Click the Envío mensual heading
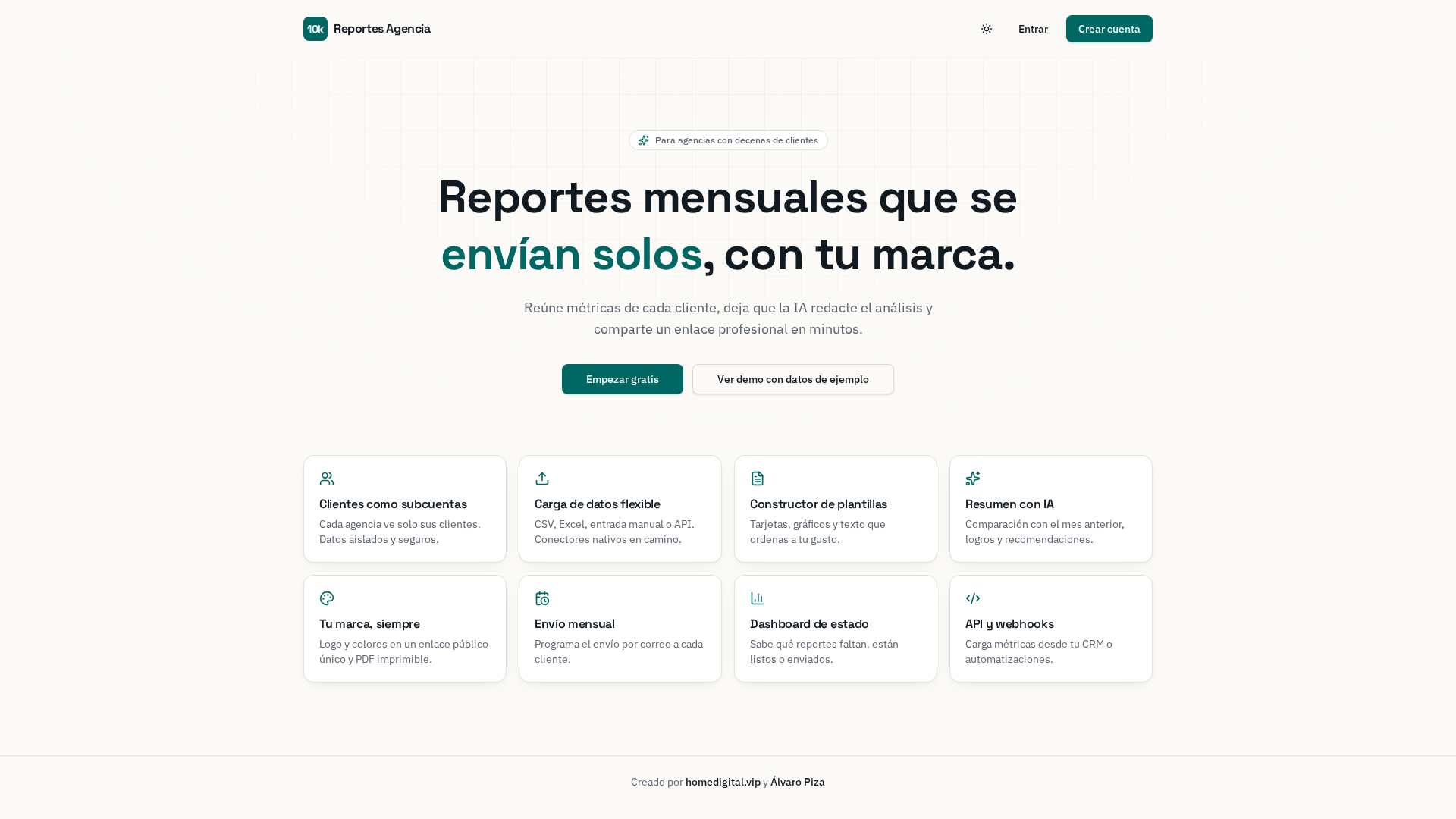 [x=575, y=624]
